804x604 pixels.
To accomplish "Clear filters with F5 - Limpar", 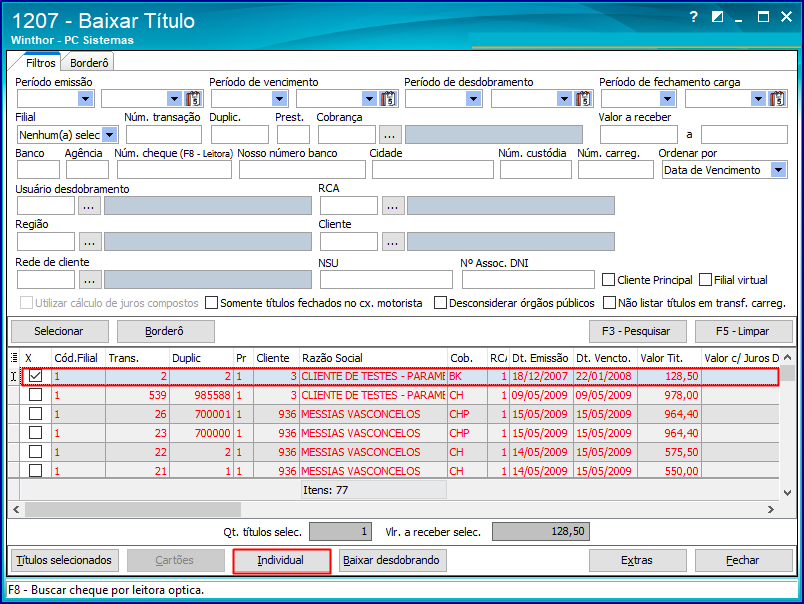I will (x=743, y=331).
